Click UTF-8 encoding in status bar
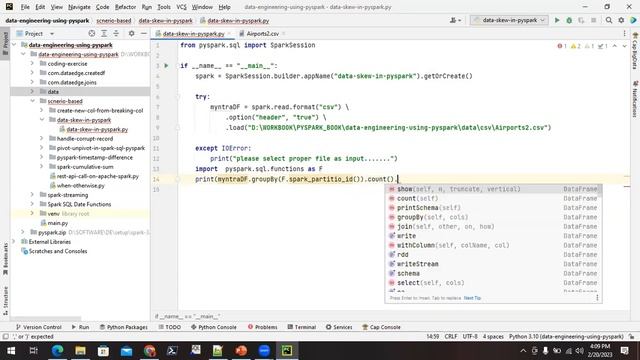This screenshot has height=360, width=640. point(470,337)
